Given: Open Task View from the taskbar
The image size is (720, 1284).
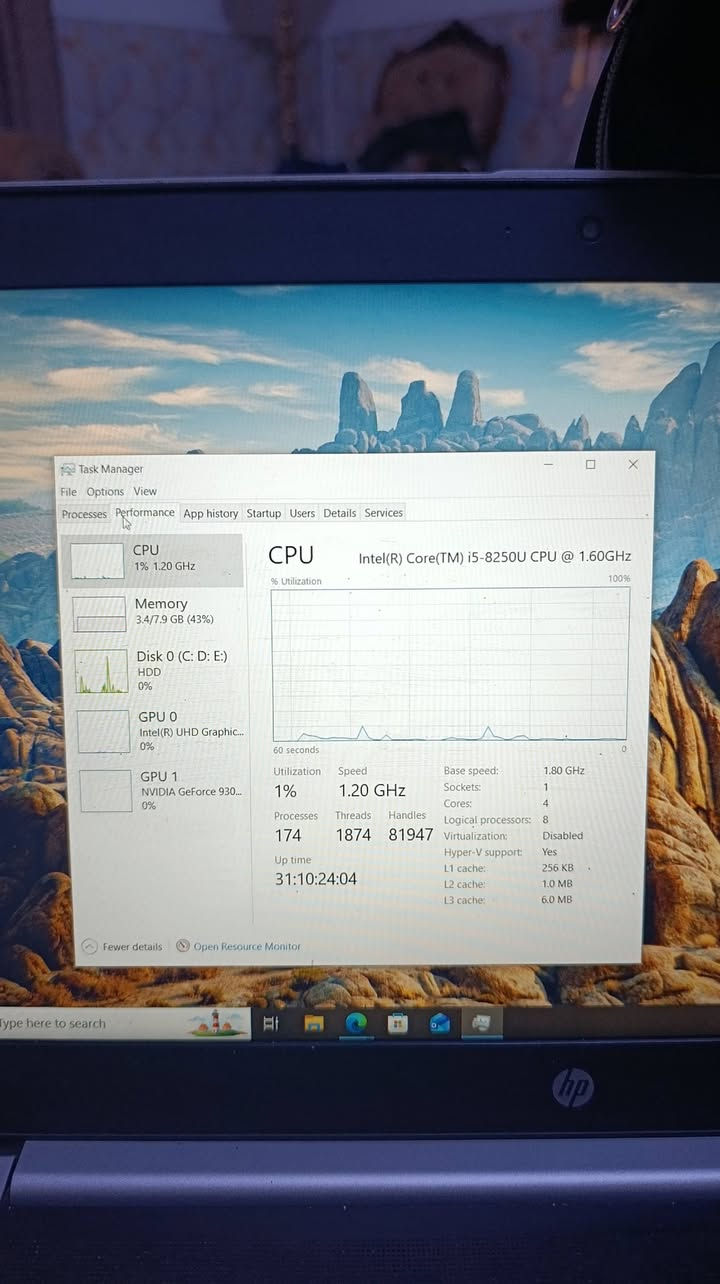Looking at the screenshot, I should 270,1024.
